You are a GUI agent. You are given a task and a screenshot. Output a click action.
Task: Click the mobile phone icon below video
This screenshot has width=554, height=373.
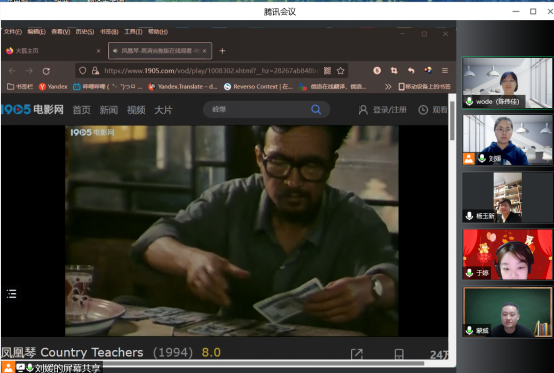[399, 354]
